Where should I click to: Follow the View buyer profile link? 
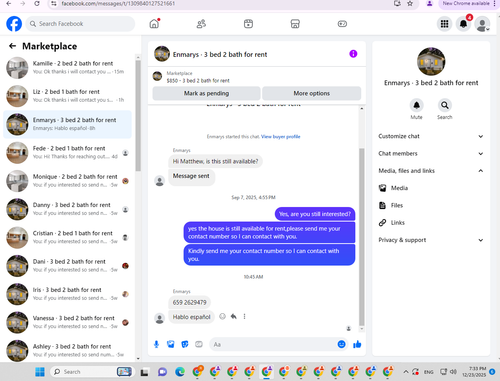coord(281,136)
